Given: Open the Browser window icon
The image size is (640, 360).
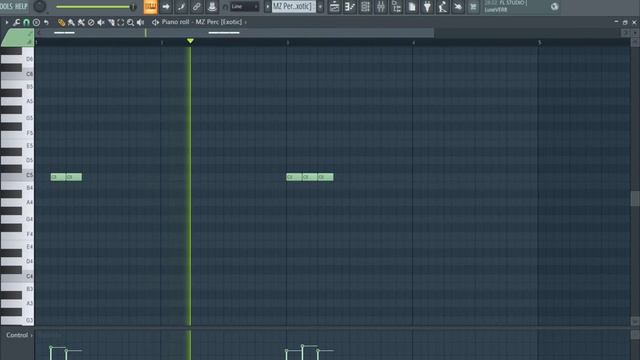Looking at the screenshot, I should (396, 7).
